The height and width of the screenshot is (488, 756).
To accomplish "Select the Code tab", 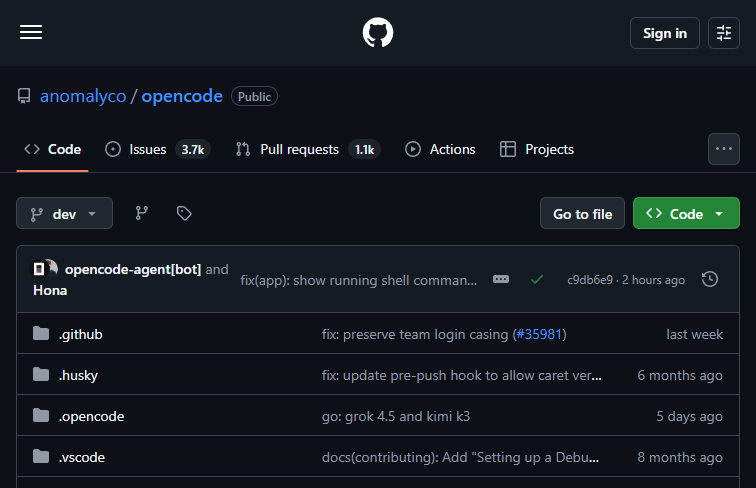I will (x=53, y=149).
